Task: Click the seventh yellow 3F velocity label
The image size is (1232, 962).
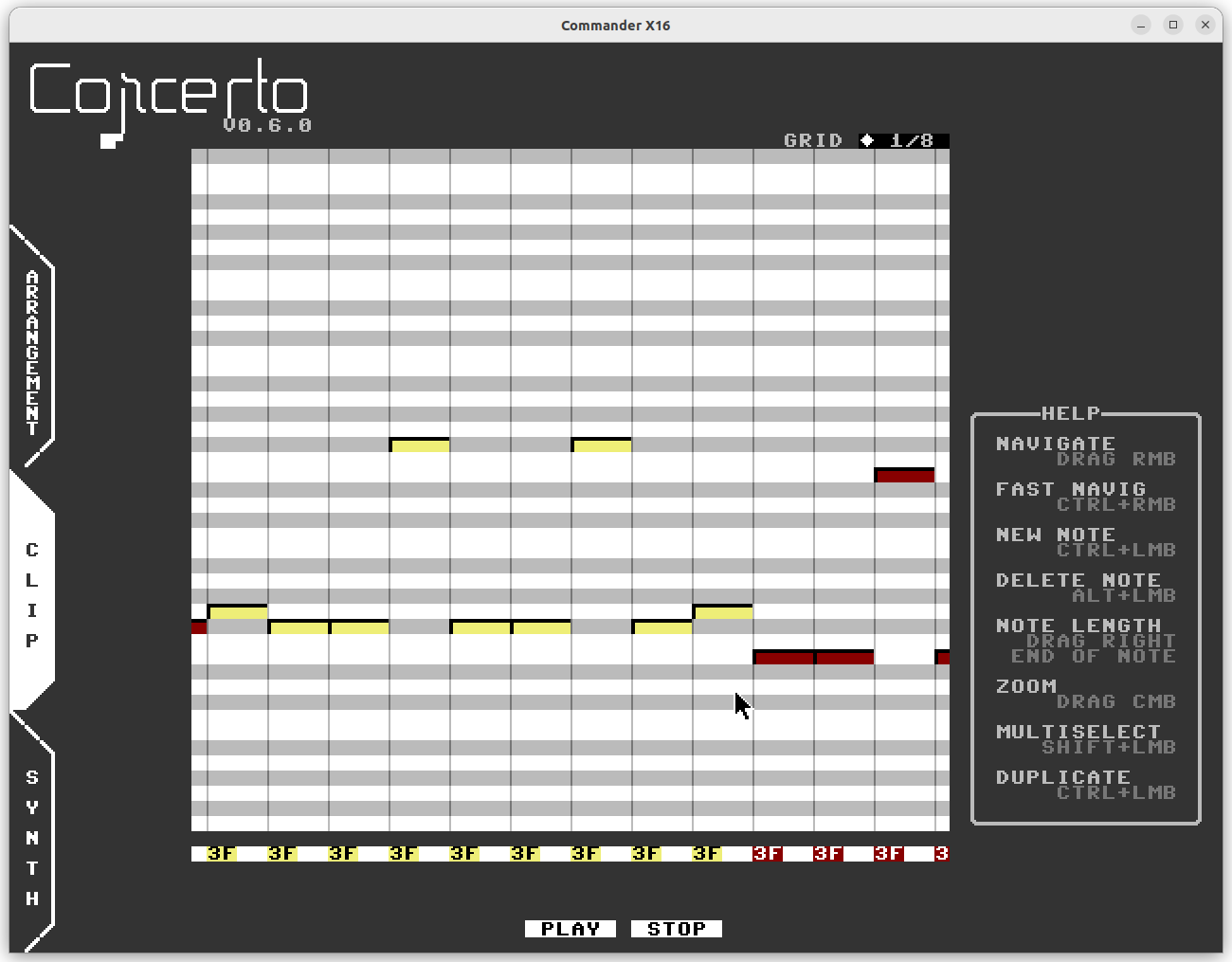Action: point(586,854)
